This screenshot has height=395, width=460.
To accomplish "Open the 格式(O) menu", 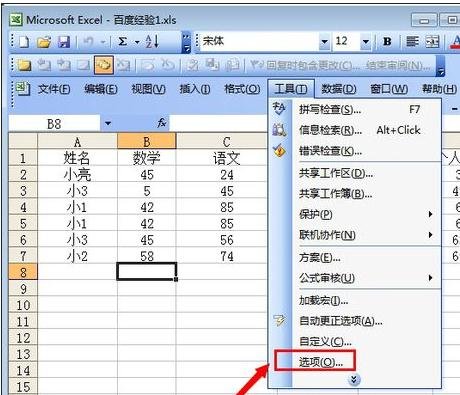I will (x=242, y=89).
